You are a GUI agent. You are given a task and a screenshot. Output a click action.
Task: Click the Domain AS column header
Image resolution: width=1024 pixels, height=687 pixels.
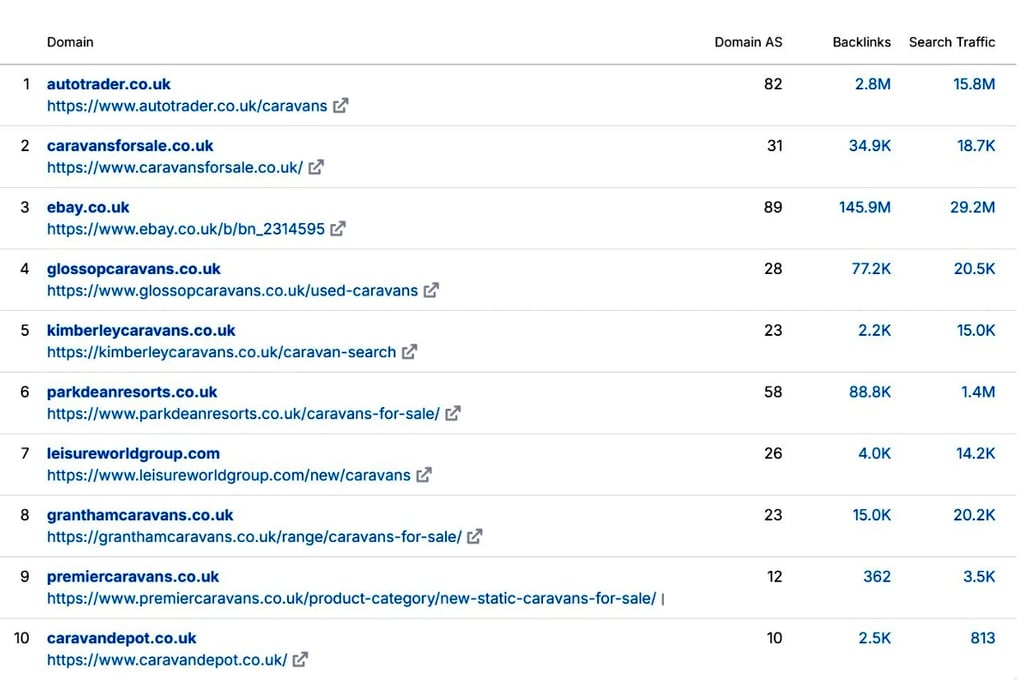coord(748,42)
